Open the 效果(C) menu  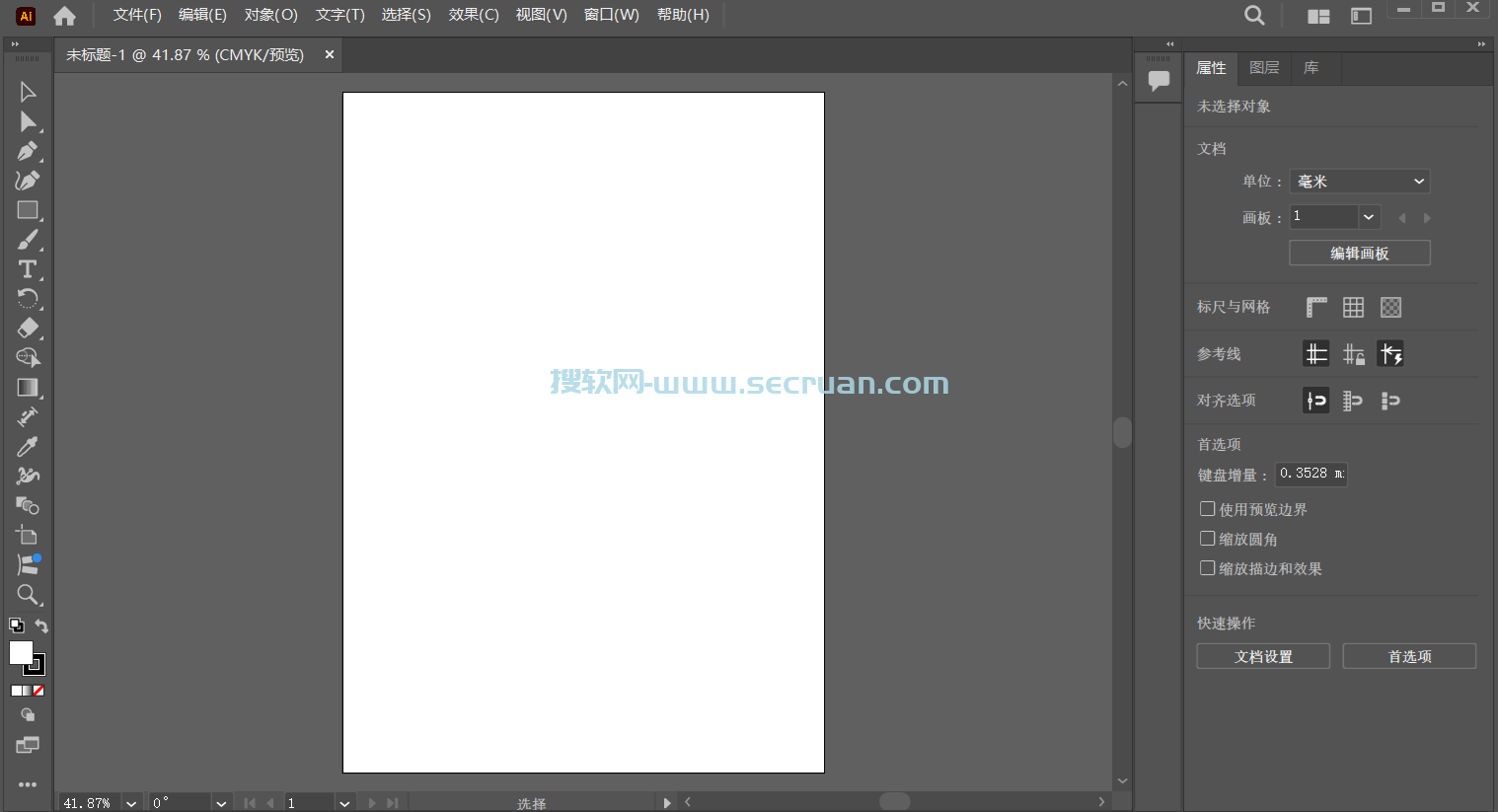(474, 15)
